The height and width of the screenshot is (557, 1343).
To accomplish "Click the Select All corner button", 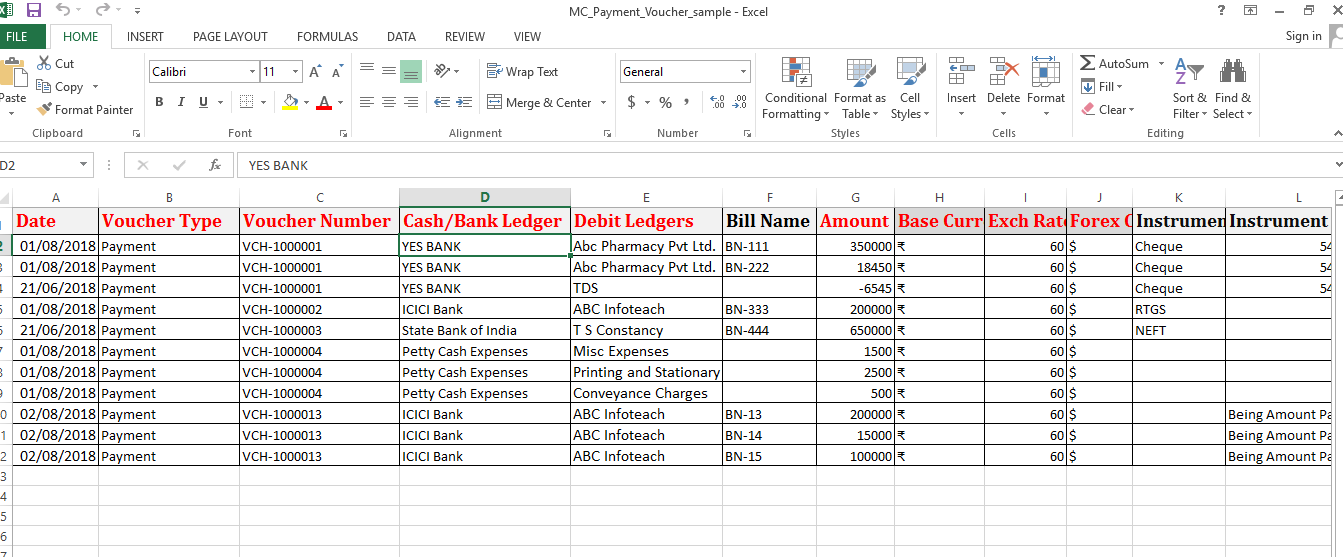I will click(x=5, y=198).
